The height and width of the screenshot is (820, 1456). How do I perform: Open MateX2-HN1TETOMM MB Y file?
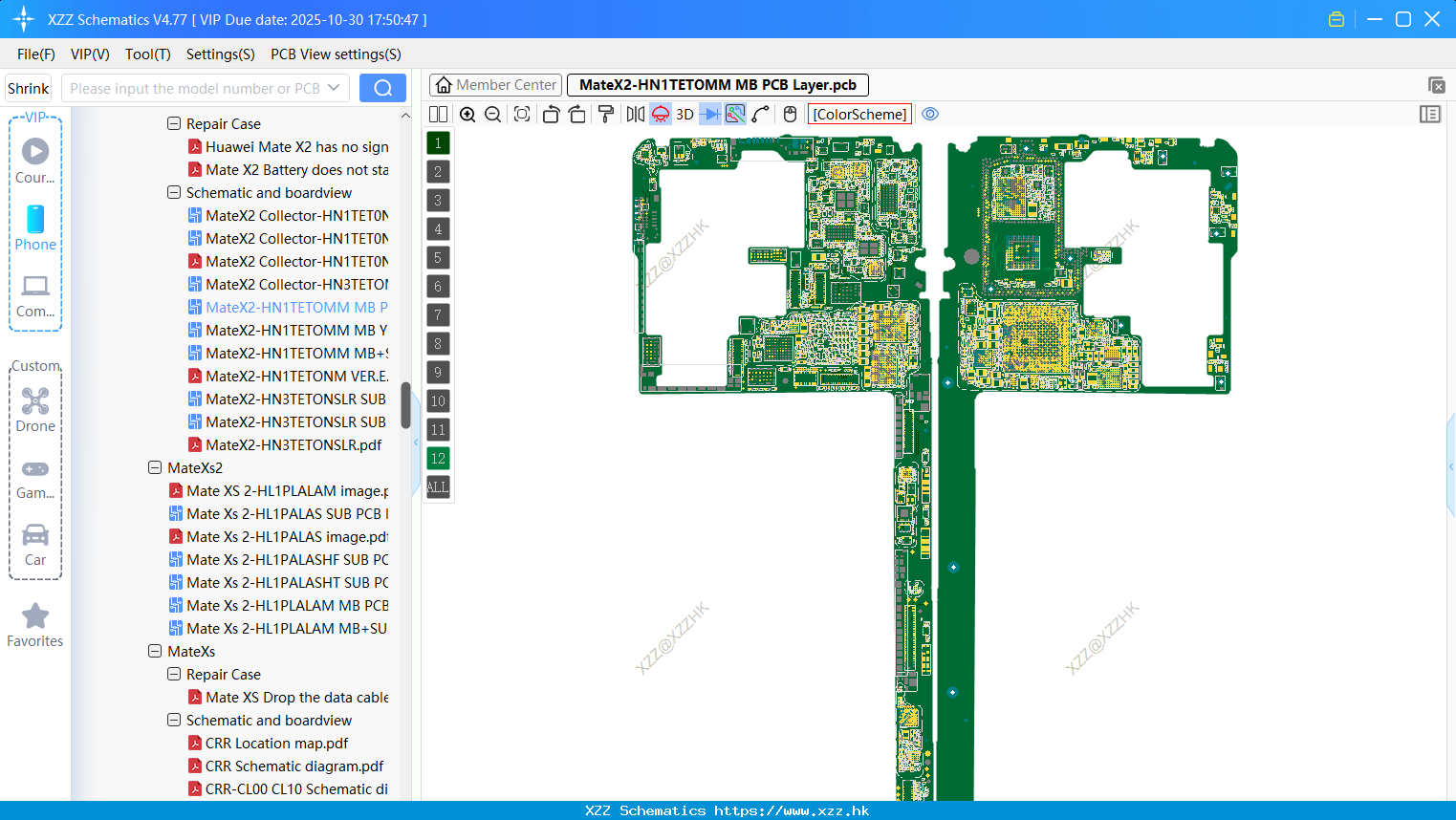(289, 331)
